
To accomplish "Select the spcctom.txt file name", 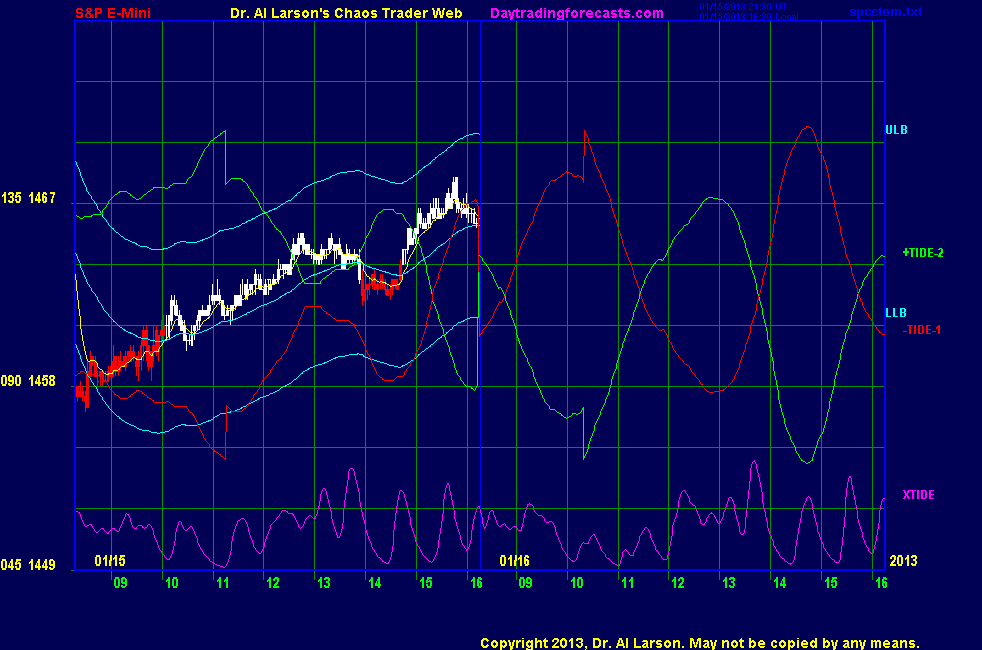I will point(886,12).
